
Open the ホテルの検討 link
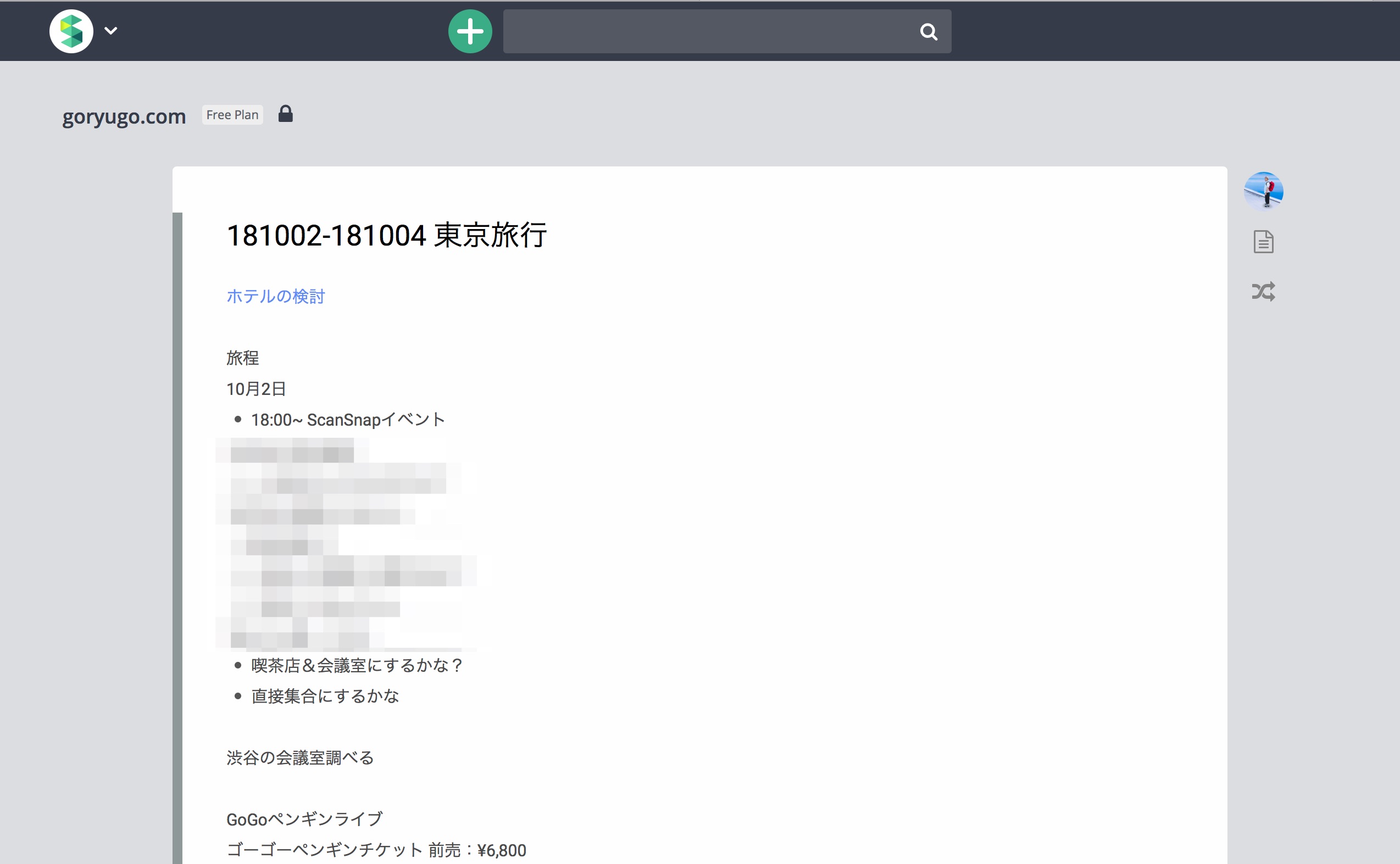click(275, 296)
